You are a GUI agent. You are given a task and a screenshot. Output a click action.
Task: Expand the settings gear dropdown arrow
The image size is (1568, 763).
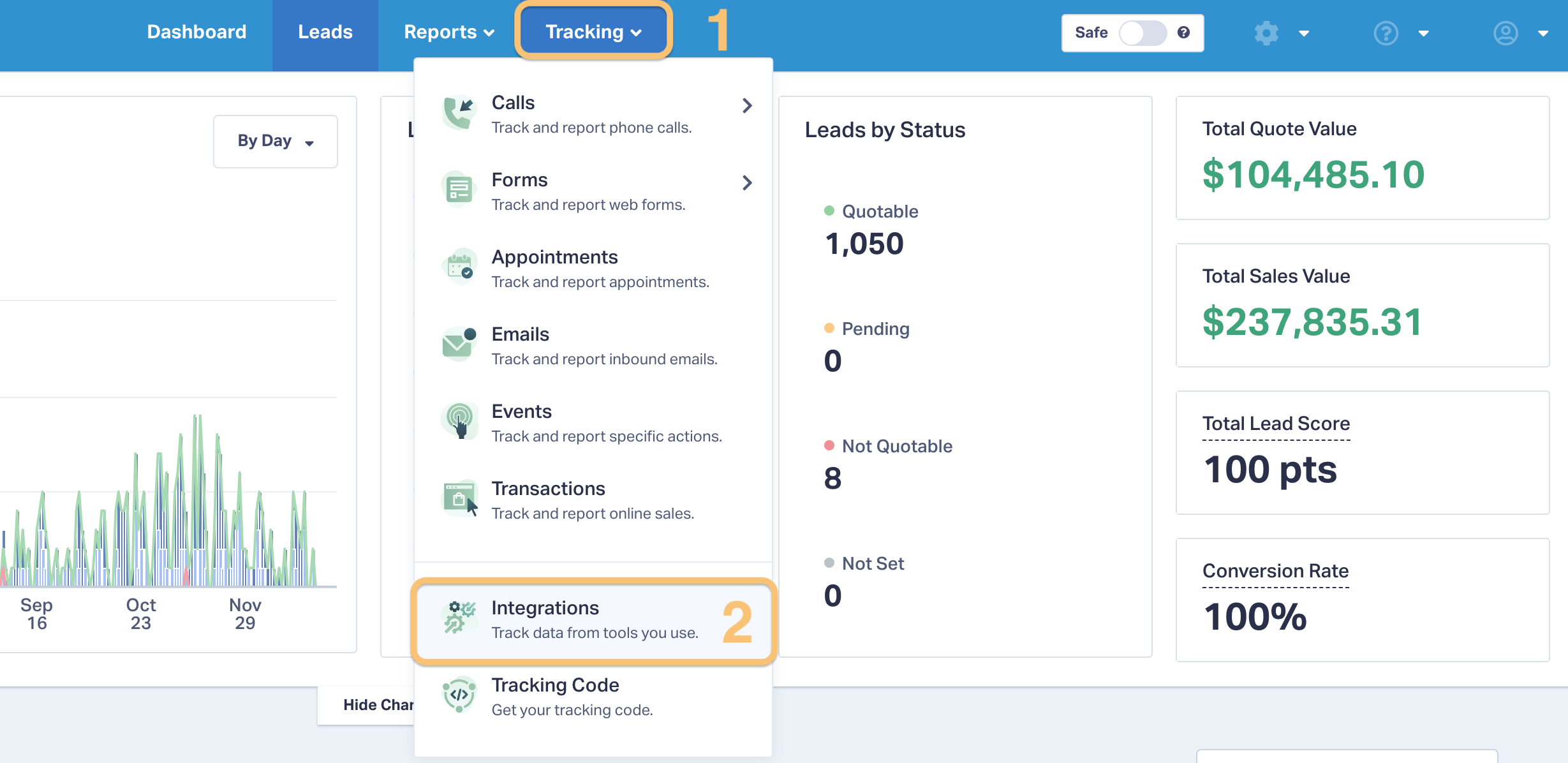click(1304, 33)
